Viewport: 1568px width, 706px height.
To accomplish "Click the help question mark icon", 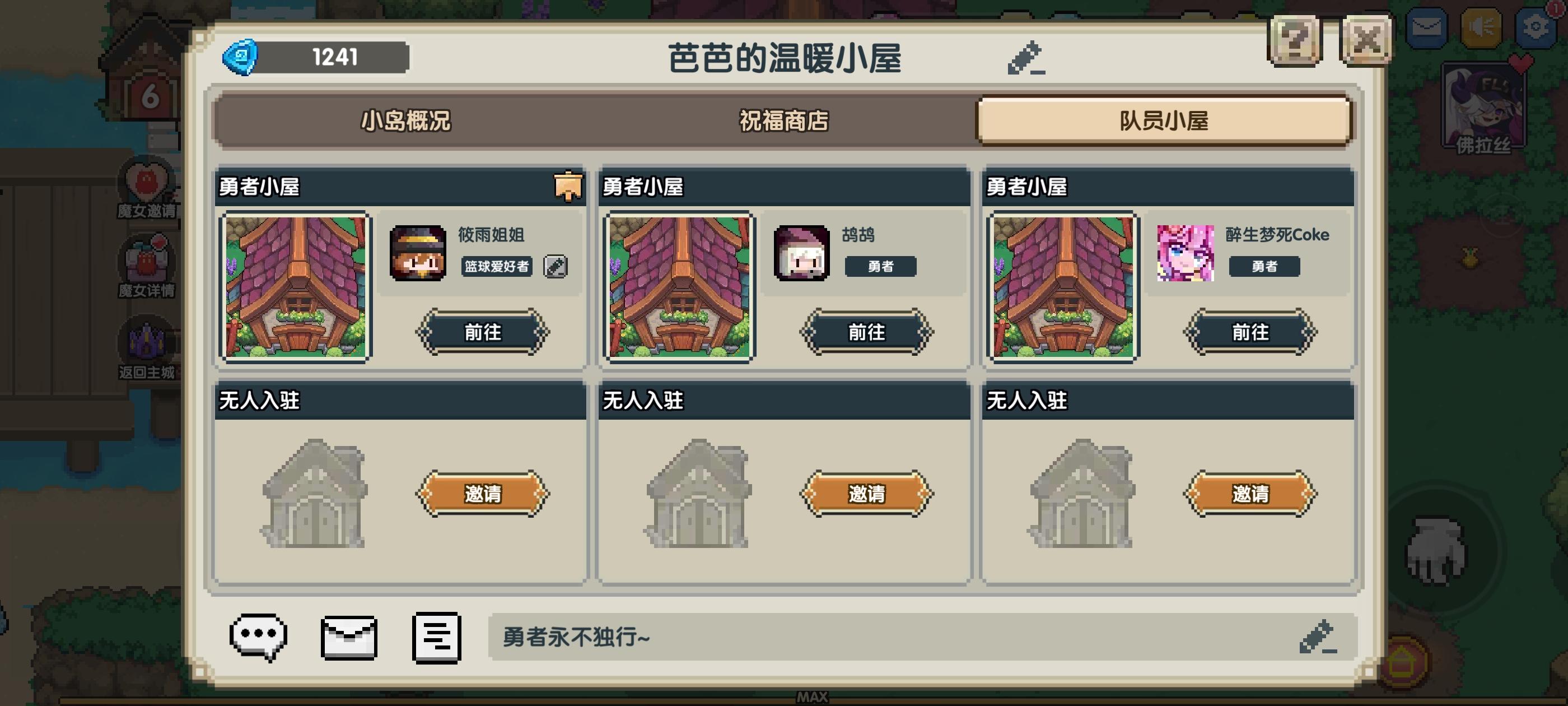I will point(1294,40).
